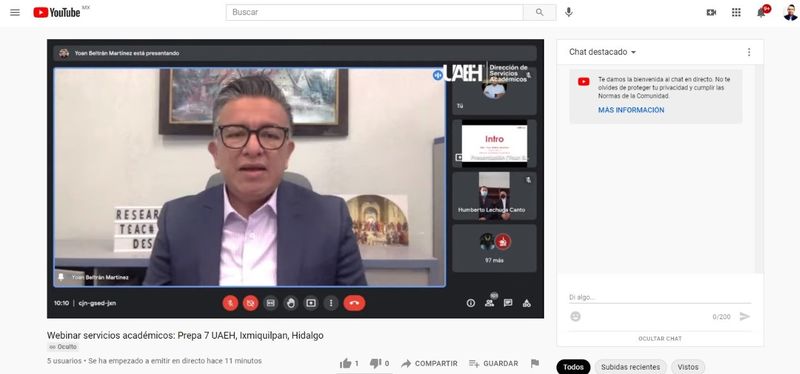800x374 pixels.
Task: Expand the Chat destacado dropdown
Action: pos(603,52)
